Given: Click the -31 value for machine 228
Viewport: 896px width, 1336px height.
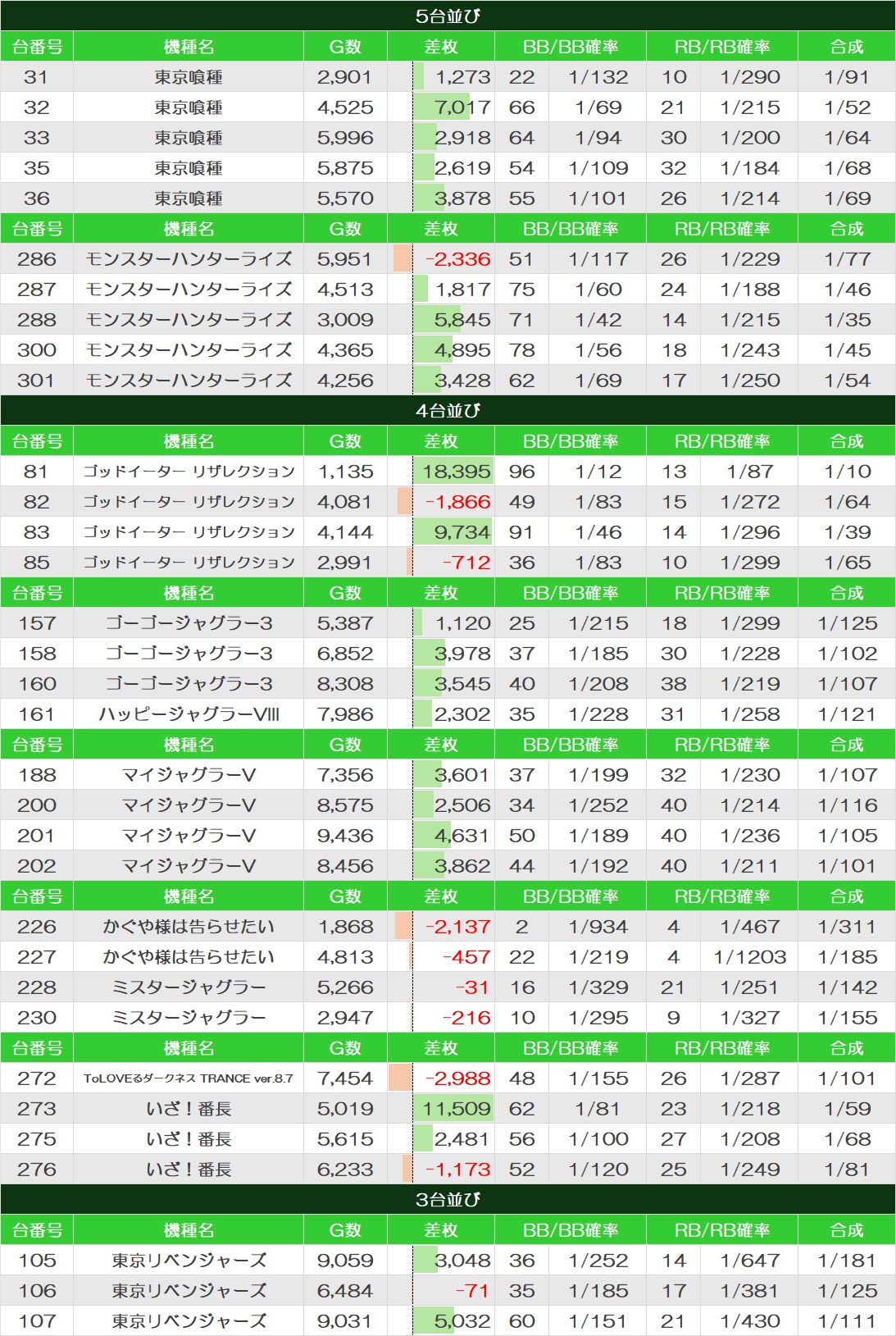Looking at the screenshot, I should tap(472, 987).
